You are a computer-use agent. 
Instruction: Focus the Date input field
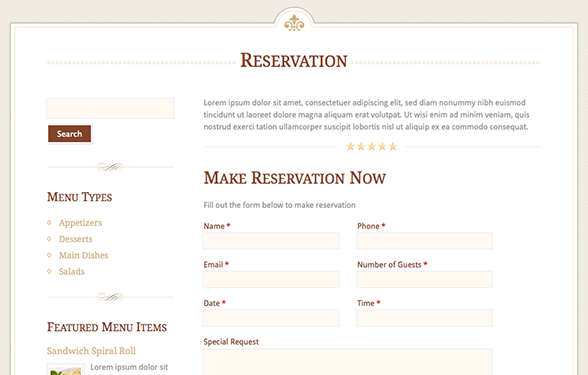(x=271, y=318)
